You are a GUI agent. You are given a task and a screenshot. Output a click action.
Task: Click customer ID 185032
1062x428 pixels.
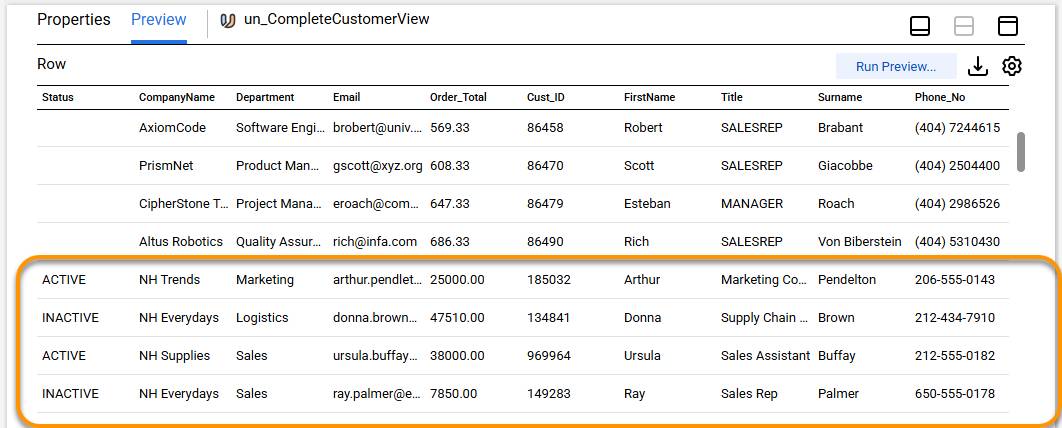549,280
